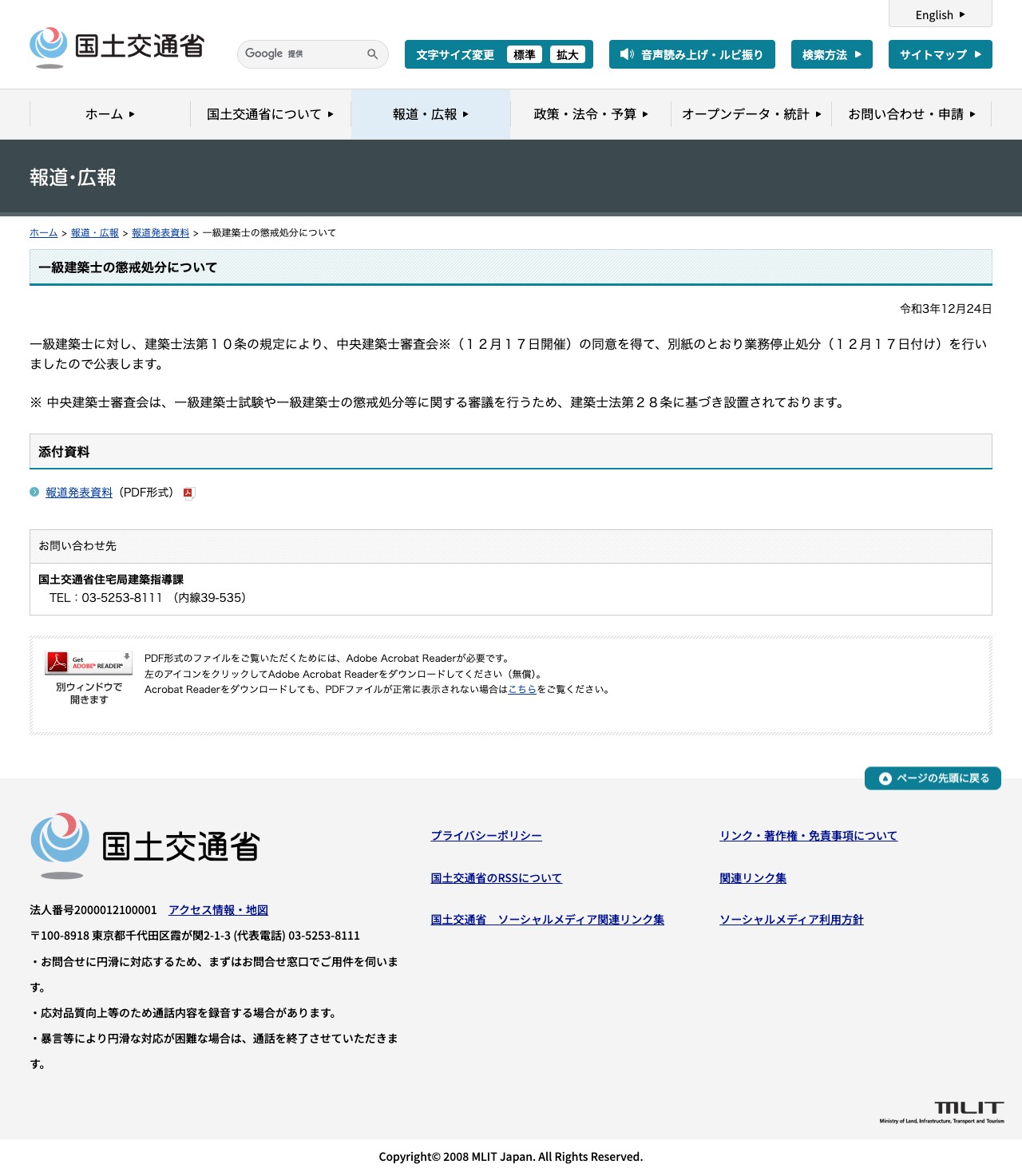The height and width of the screenshot is (1176, 1022).
Task: Open リンク・著作権・免責事項について link
Action: pos(809,836)
